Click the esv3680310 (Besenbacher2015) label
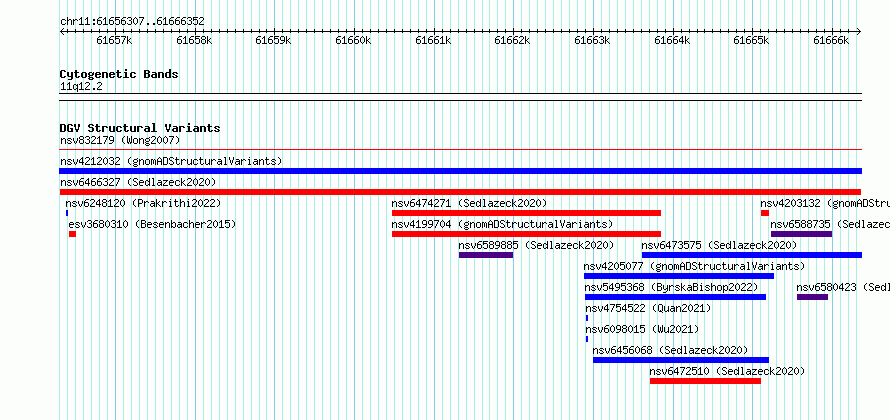This screenshot has height=420, width=890. pos(152,224)
